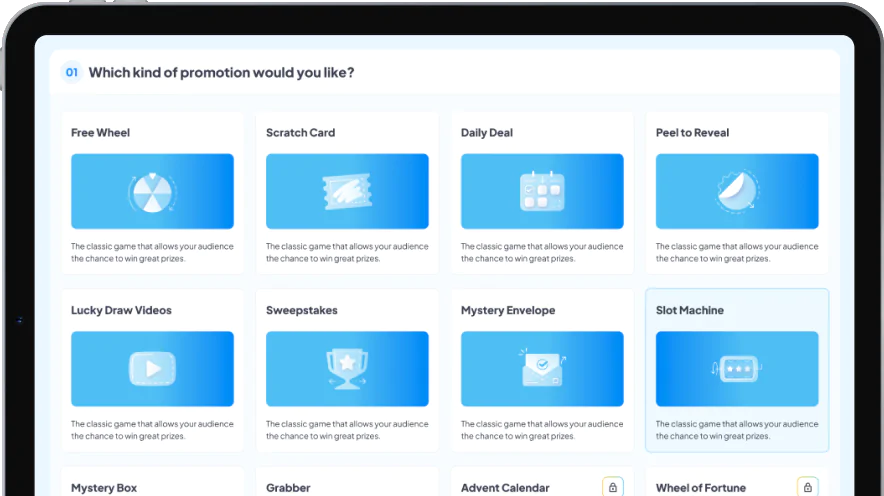Click the trophy icon in Sweepstakes
Image resolution: width=884 pixels, height=496 pixels.
(347, 369)
